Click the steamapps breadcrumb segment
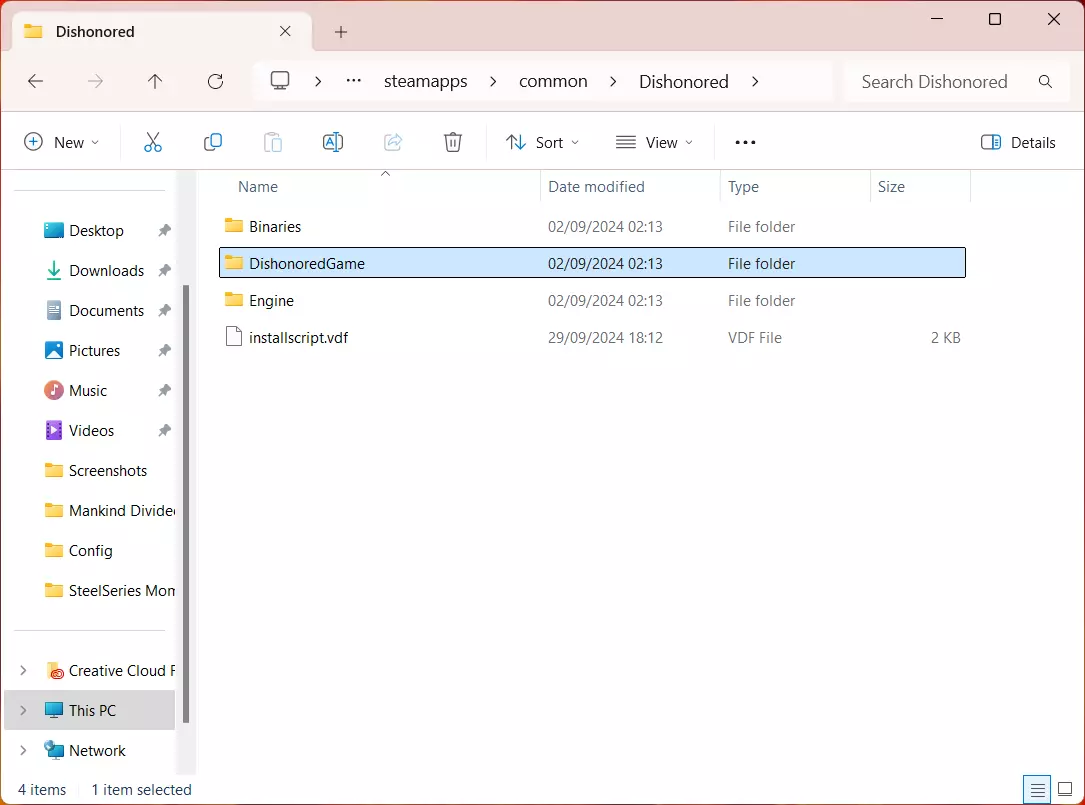This screenshot has height=805, width=1085. point(425,82)
